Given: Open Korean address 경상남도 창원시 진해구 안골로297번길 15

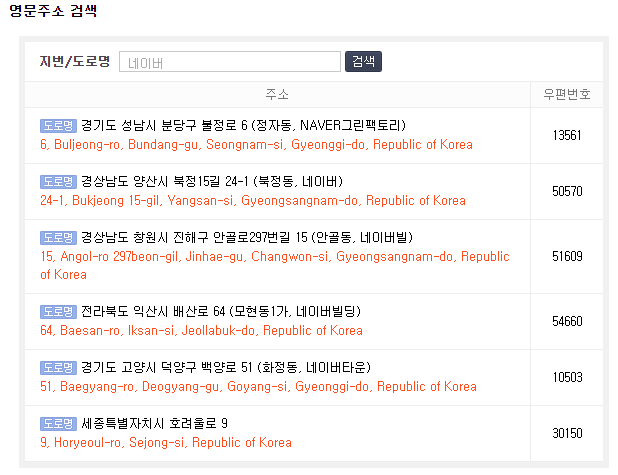Looking at the screenshot, I should pos(247,238).
